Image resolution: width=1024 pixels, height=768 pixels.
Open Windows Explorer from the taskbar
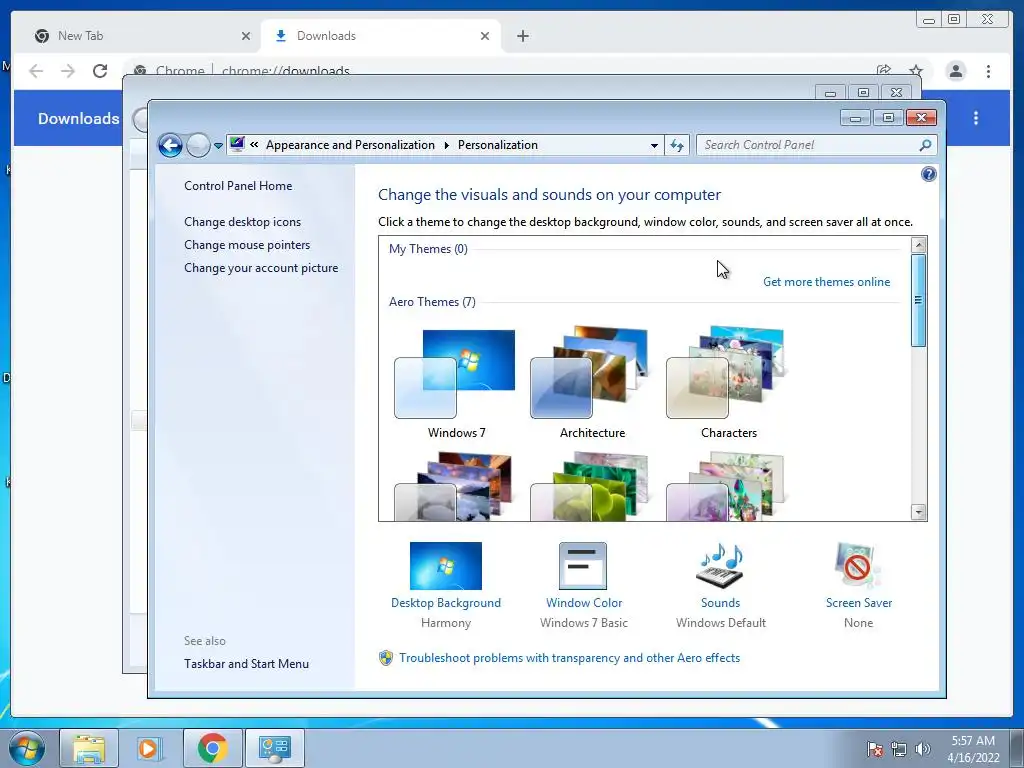coord(89,748)
